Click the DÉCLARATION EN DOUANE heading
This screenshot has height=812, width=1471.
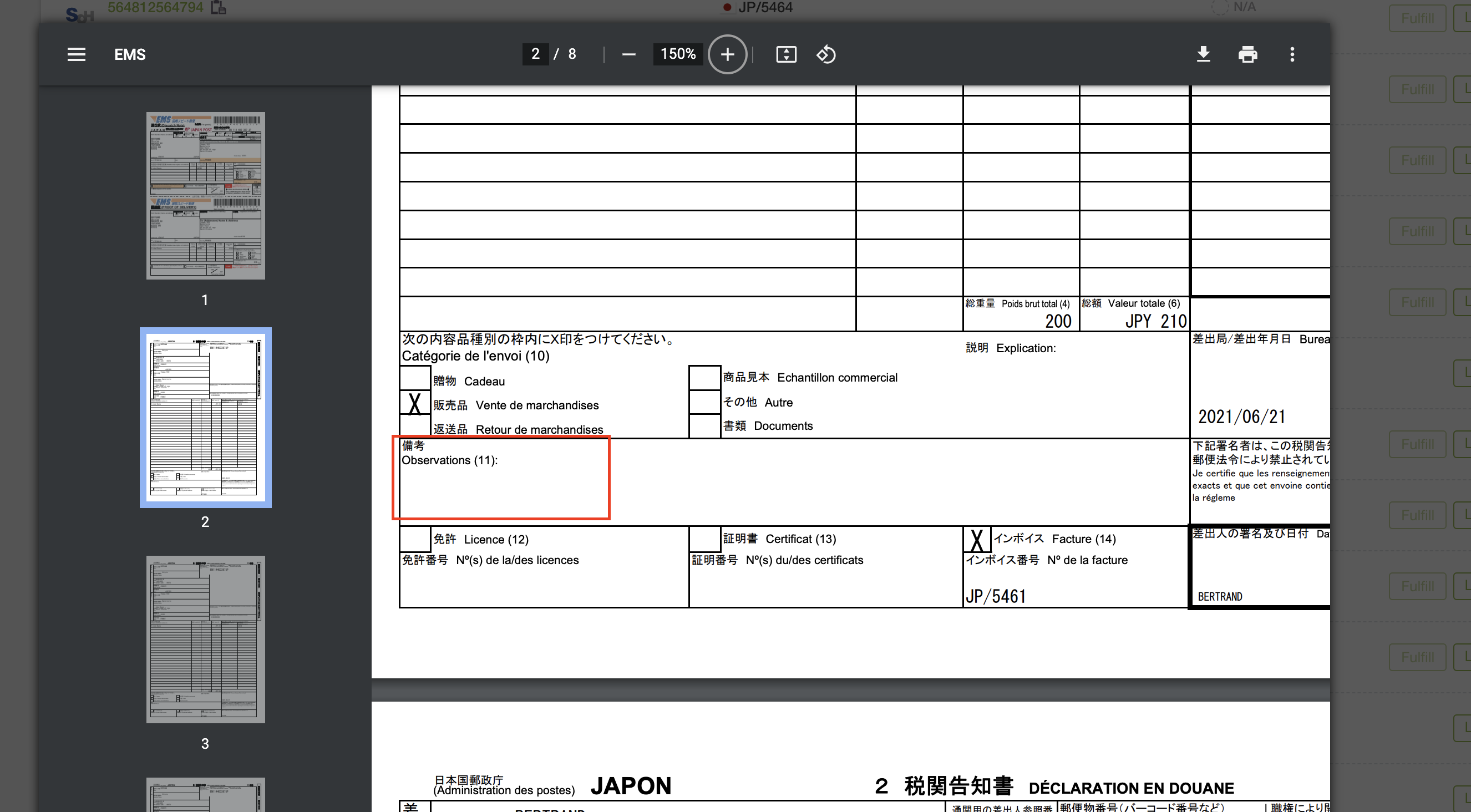(x=1131, y=788)
